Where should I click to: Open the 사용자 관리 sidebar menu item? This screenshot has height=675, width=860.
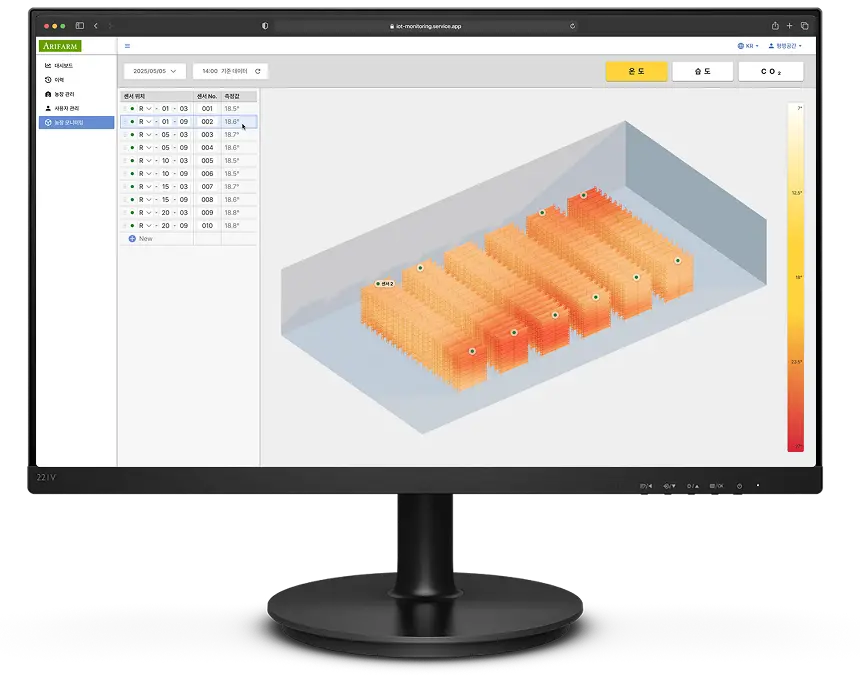pos(66,108)
